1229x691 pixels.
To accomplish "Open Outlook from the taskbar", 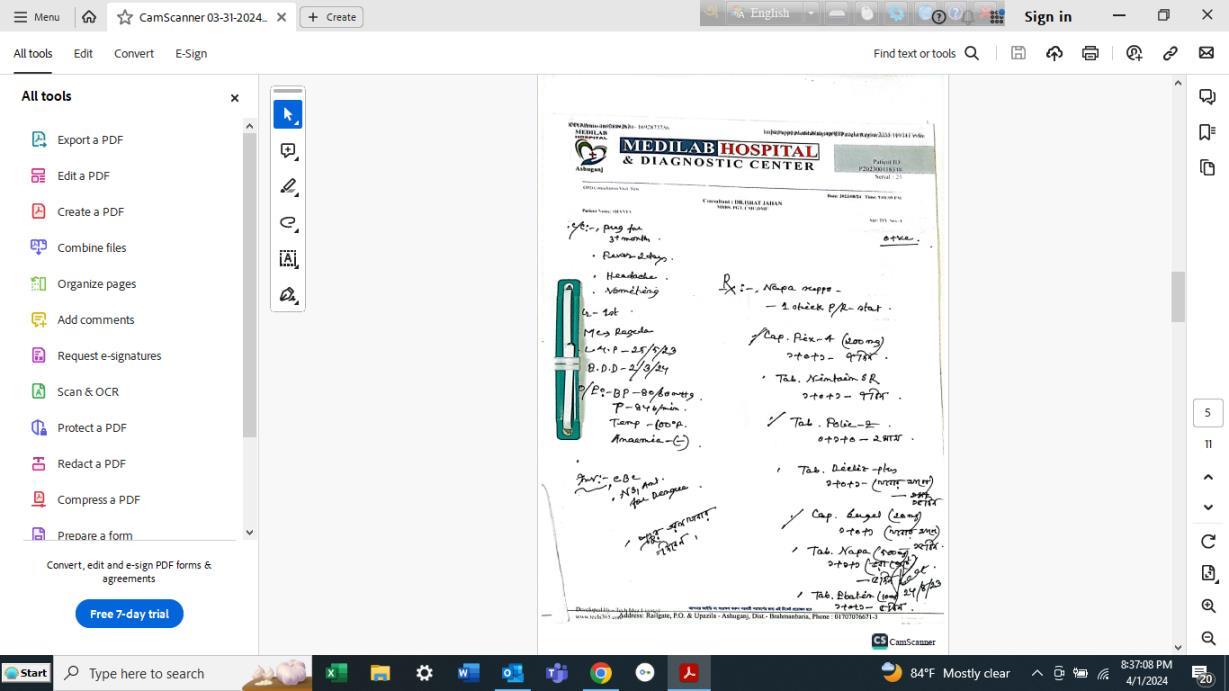I will (512, 673).
